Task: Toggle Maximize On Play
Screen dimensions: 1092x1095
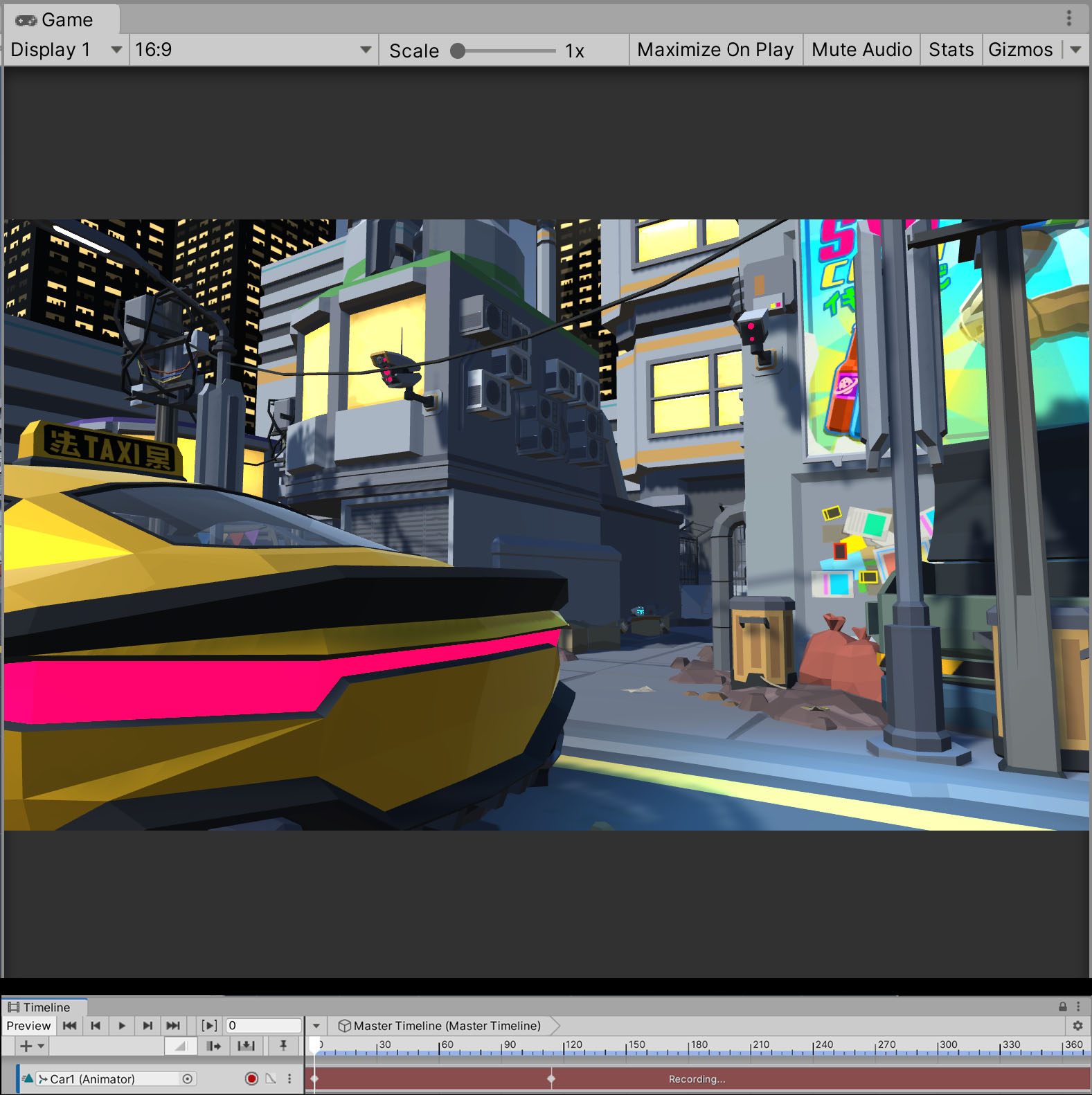Action: [x=715, y=50]
